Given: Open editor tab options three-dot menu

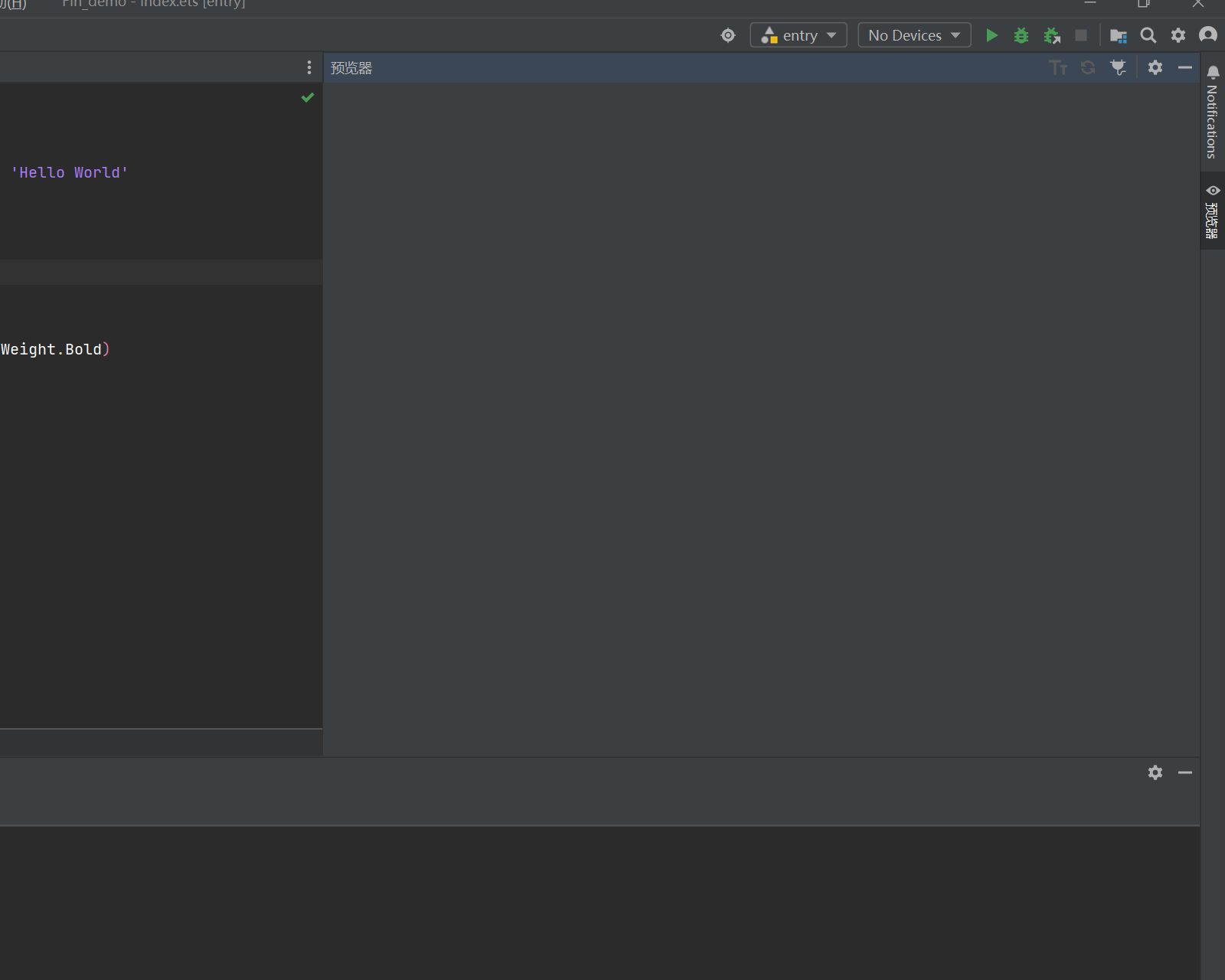Looking at the screenshot, I should point(309,67).
